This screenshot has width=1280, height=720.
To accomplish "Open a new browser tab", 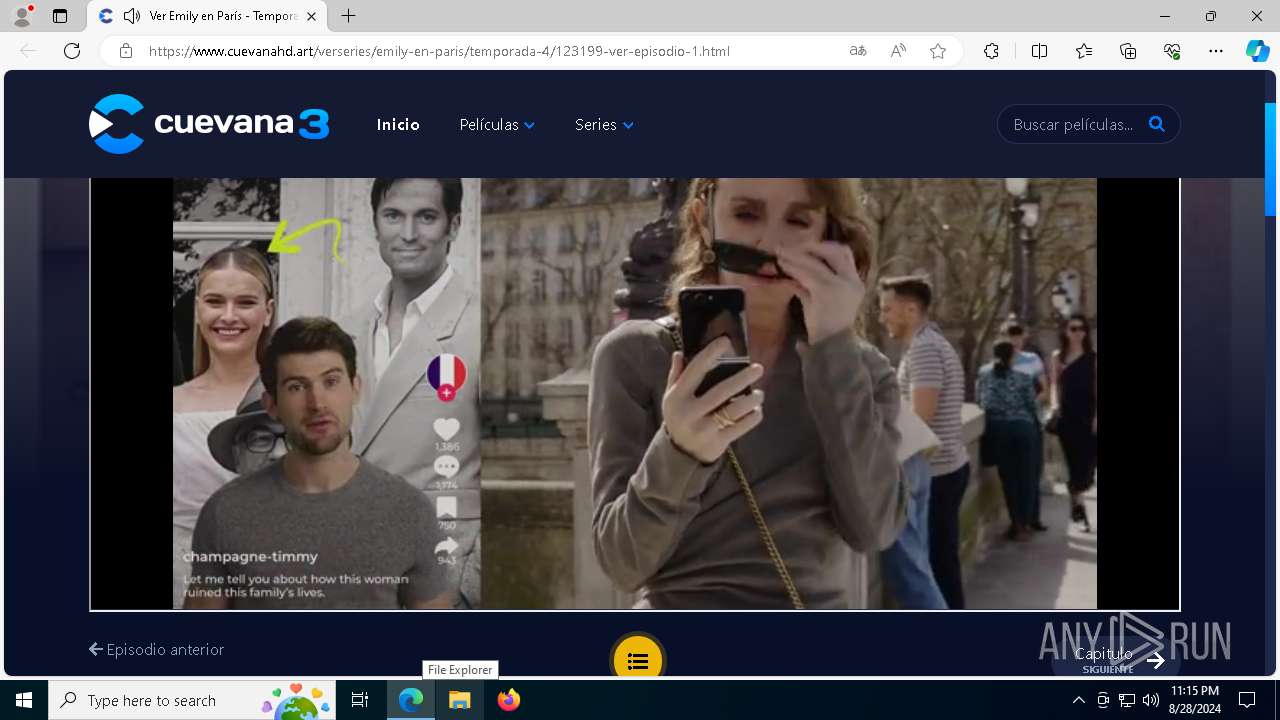I will 348,16.
